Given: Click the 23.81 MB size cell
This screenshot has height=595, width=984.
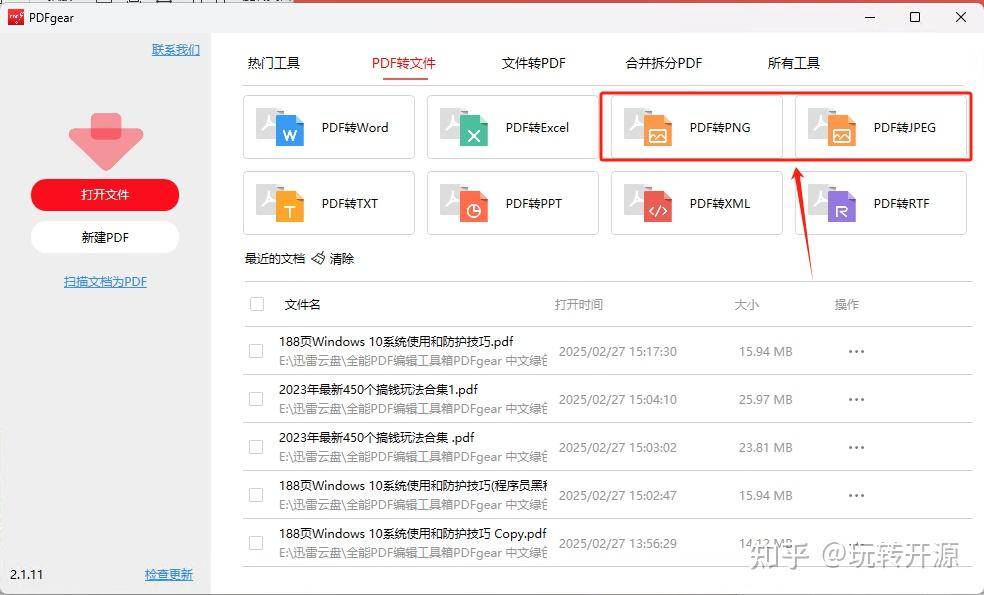Looking at the screenshot, I should pos(766,448).
